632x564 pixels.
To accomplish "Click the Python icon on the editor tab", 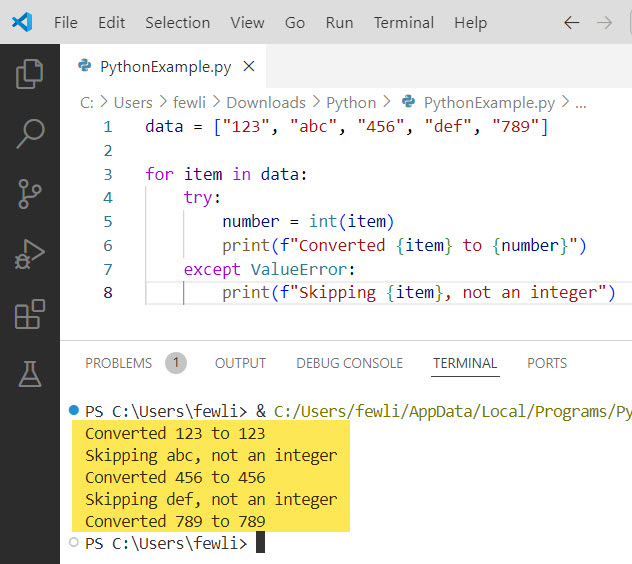I will (85, 65).
